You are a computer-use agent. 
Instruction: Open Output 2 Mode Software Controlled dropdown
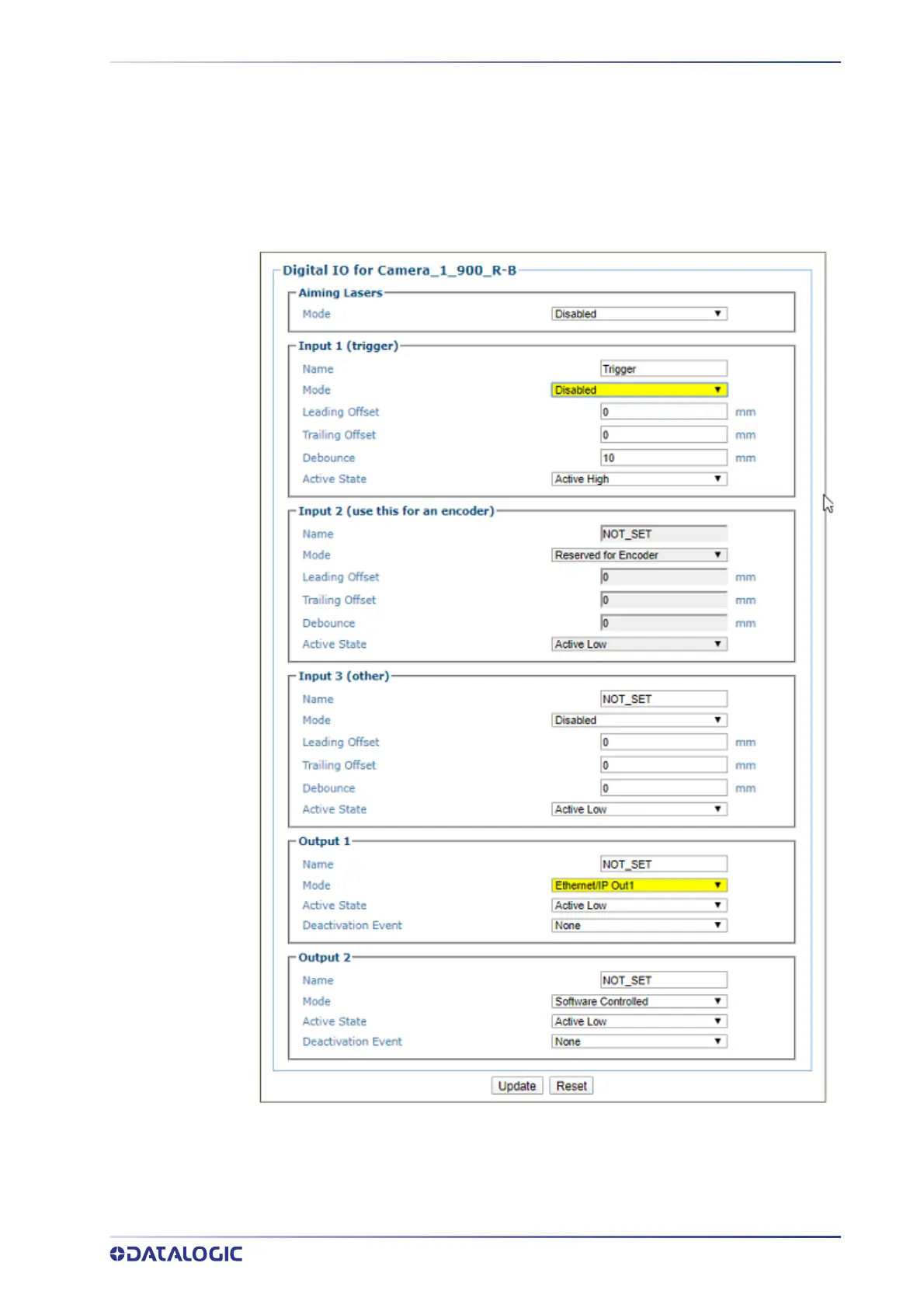pos(639,1002)
